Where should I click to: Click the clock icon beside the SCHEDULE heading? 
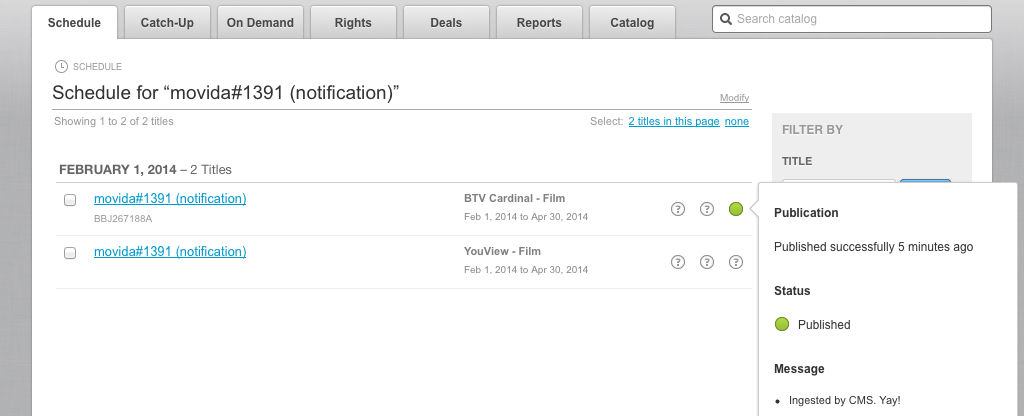point(62,67)
